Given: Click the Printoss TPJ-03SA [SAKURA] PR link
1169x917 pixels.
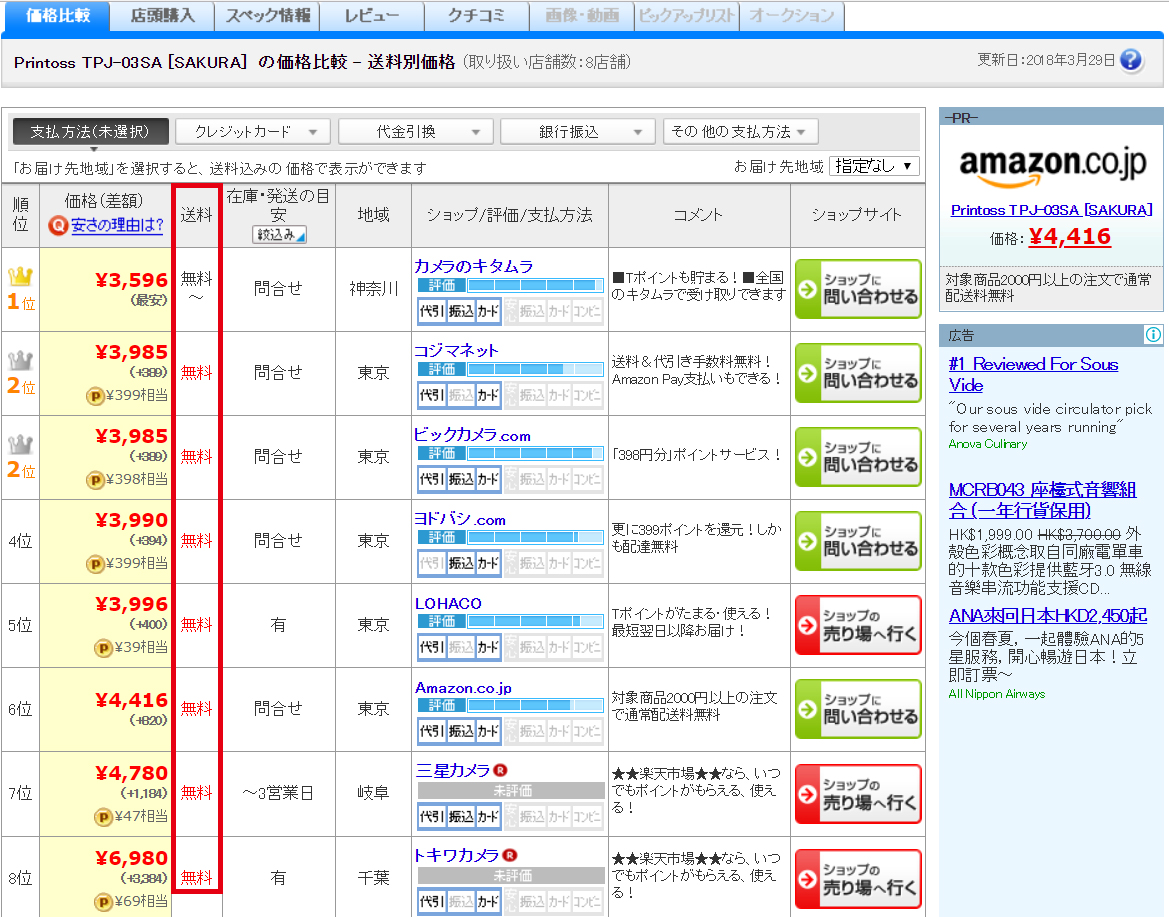Looking at the screenshot, I should click(x=1051, y=210).
